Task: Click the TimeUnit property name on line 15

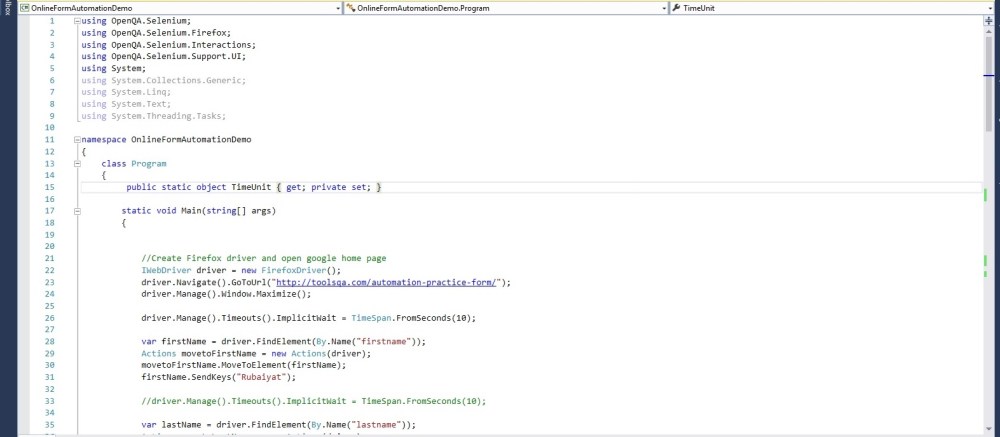Action: pos(251,188)
